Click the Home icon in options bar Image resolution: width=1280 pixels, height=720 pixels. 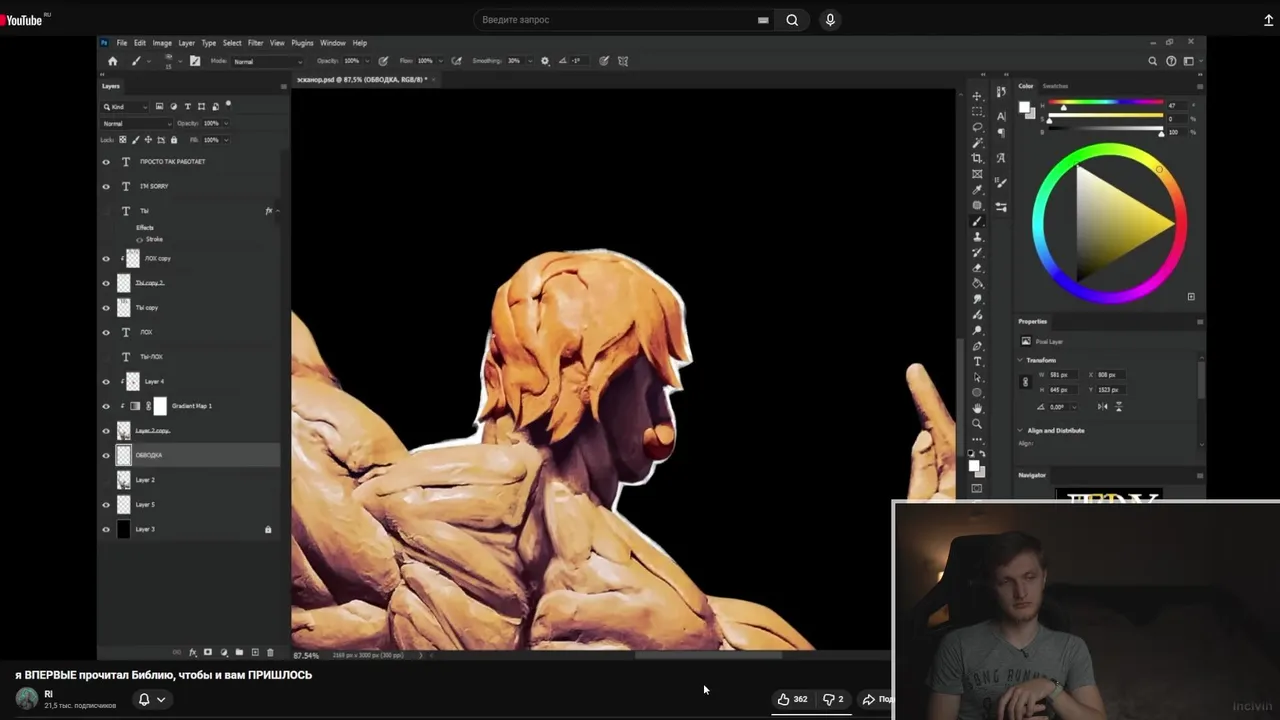(112, 61)
